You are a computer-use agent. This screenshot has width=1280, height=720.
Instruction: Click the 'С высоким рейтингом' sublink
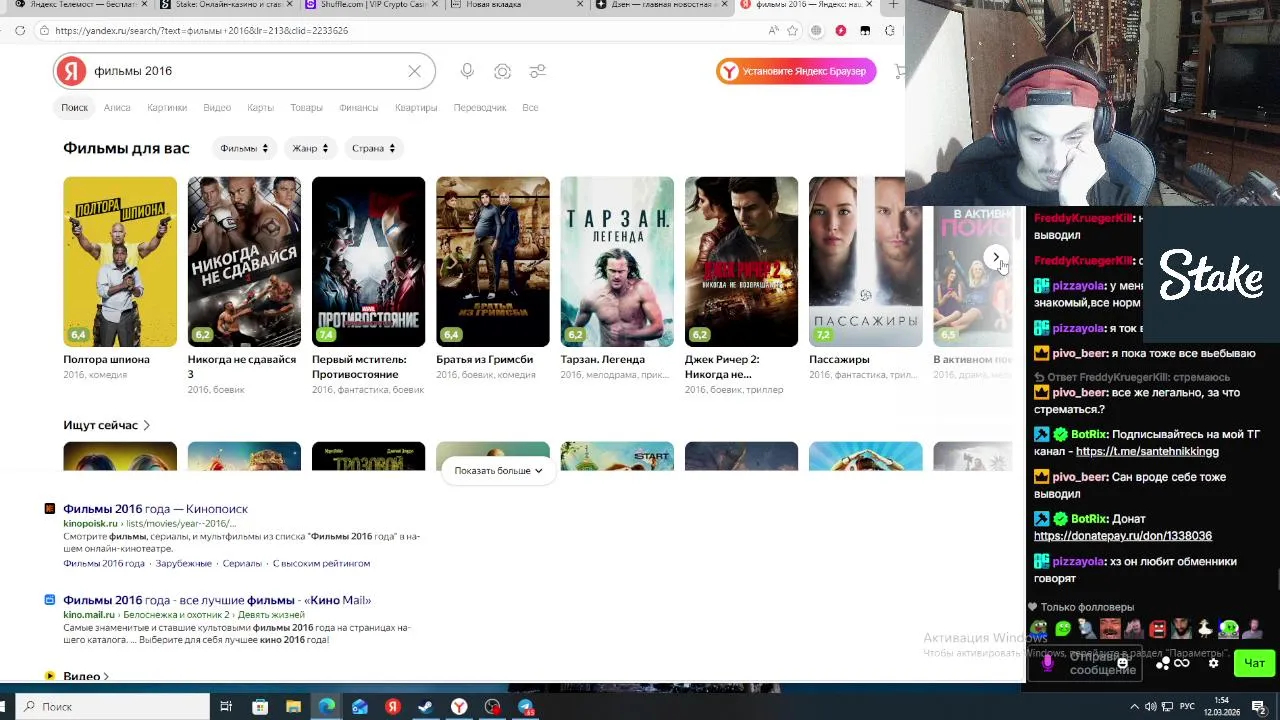321,563
